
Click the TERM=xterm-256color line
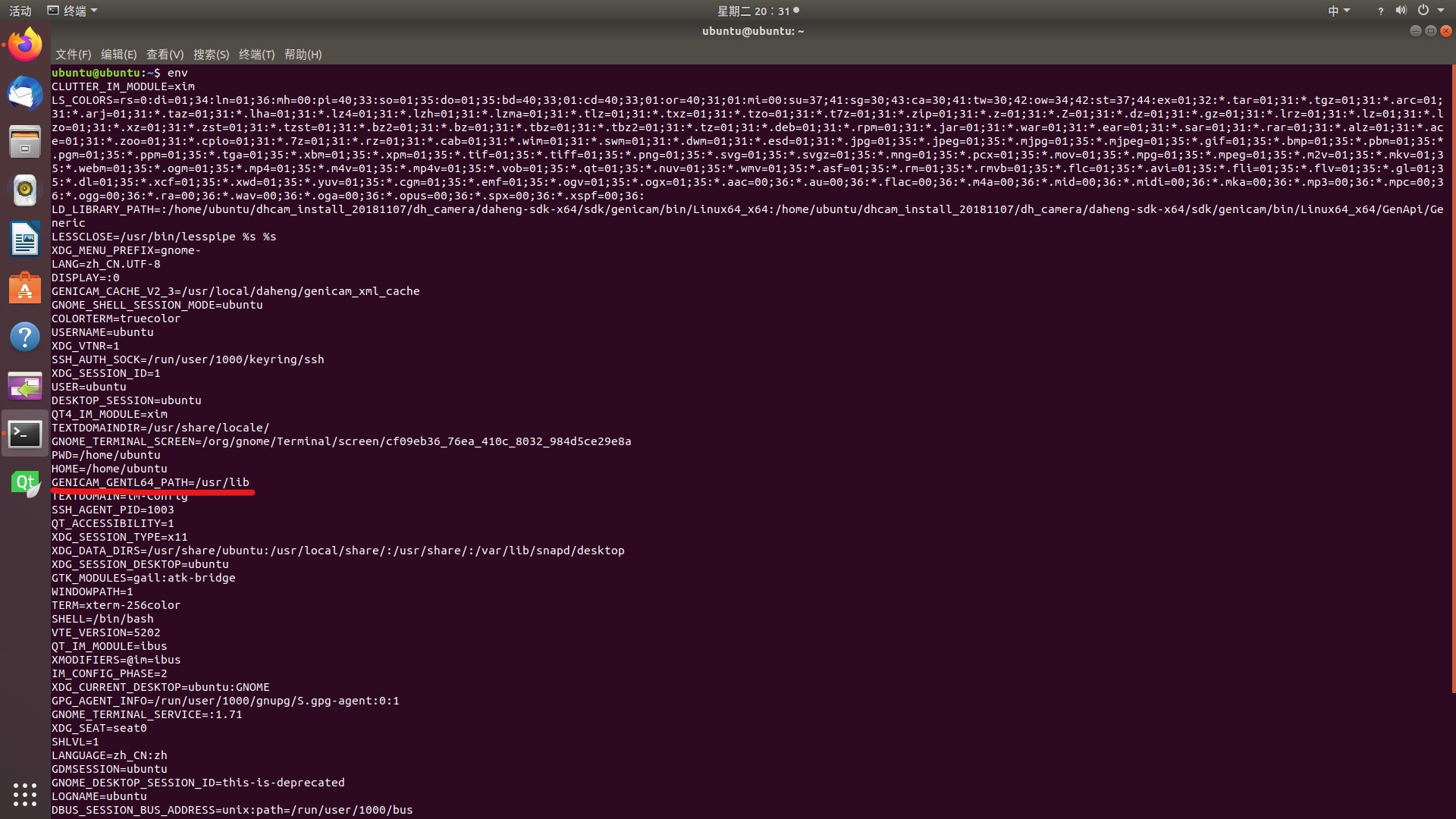[116, 605]
